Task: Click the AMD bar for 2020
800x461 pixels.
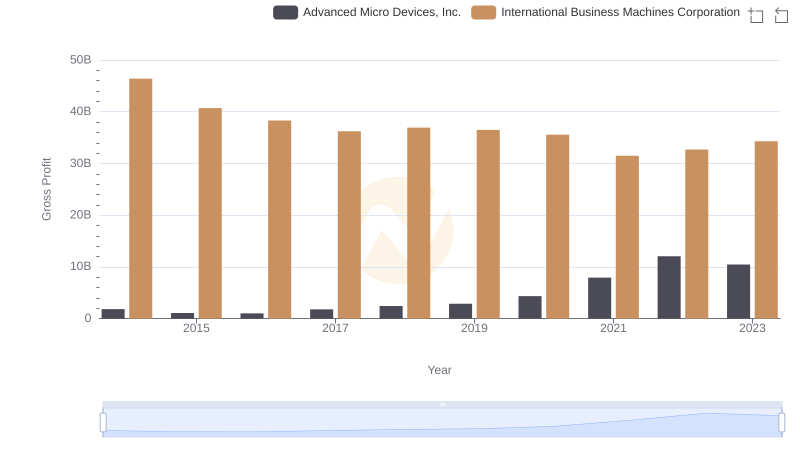Action: (530, 307)
